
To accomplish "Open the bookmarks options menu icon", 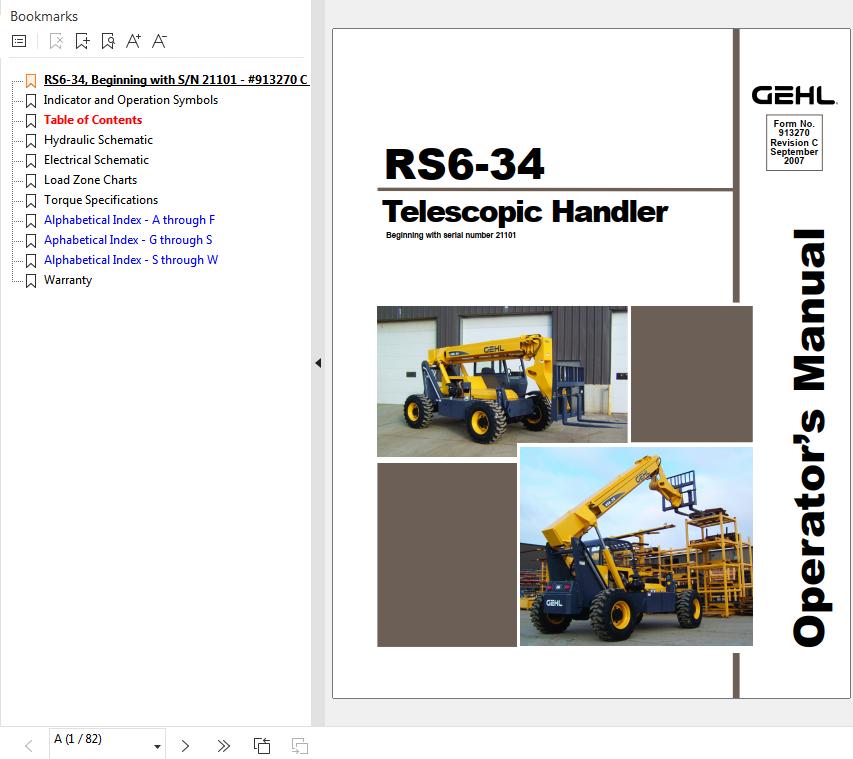I will [18, 41].
